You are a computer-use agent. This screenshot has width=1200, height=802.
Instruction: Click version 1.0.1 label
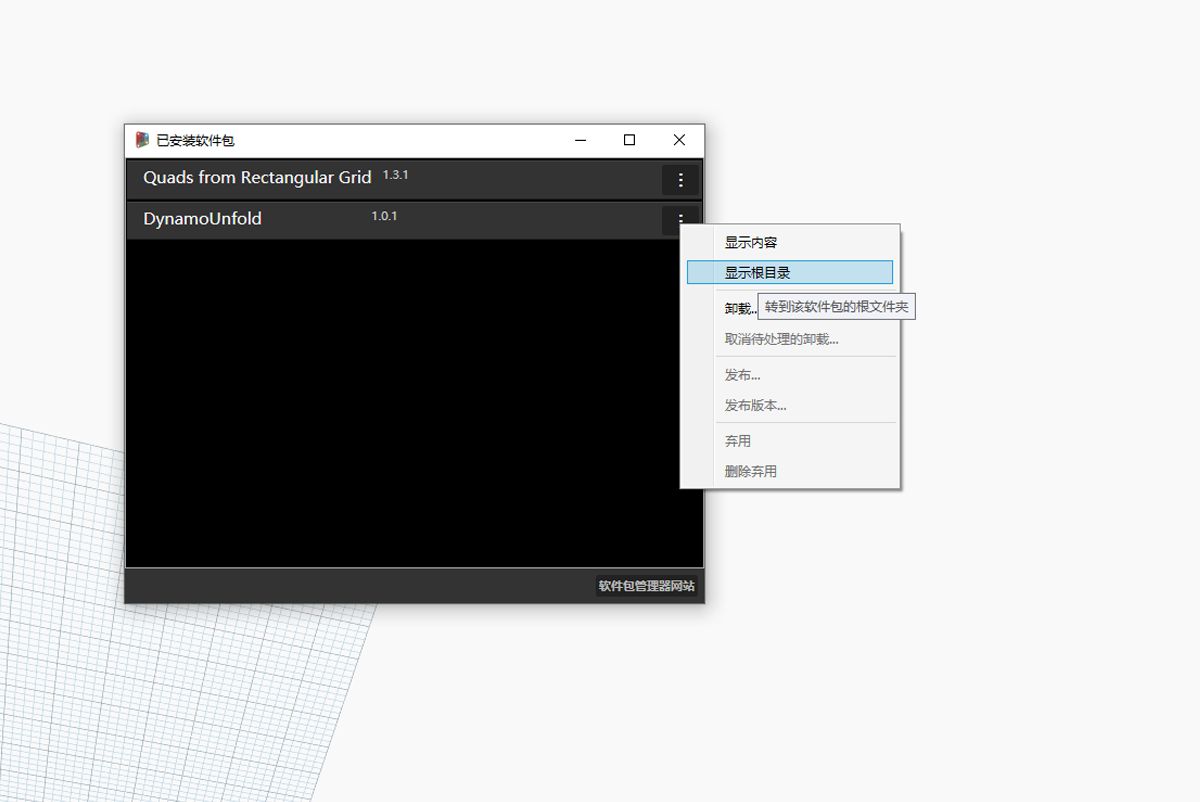384,216
